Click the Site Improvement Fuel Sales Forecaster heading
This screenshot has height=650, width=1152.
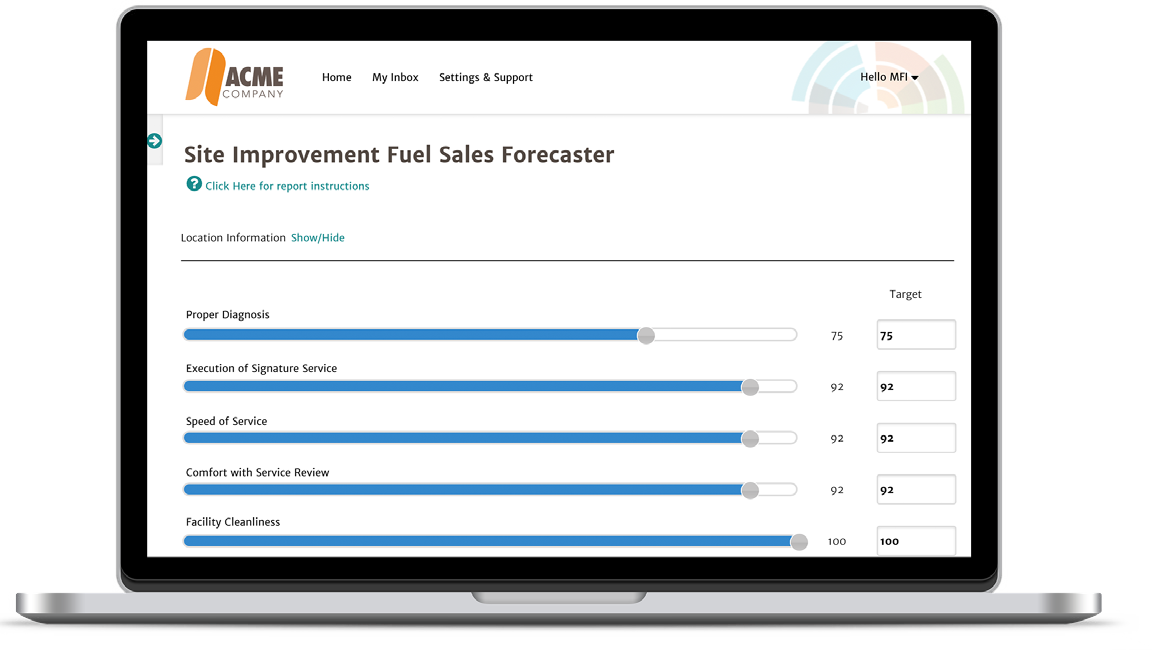[x=398, y=155]
